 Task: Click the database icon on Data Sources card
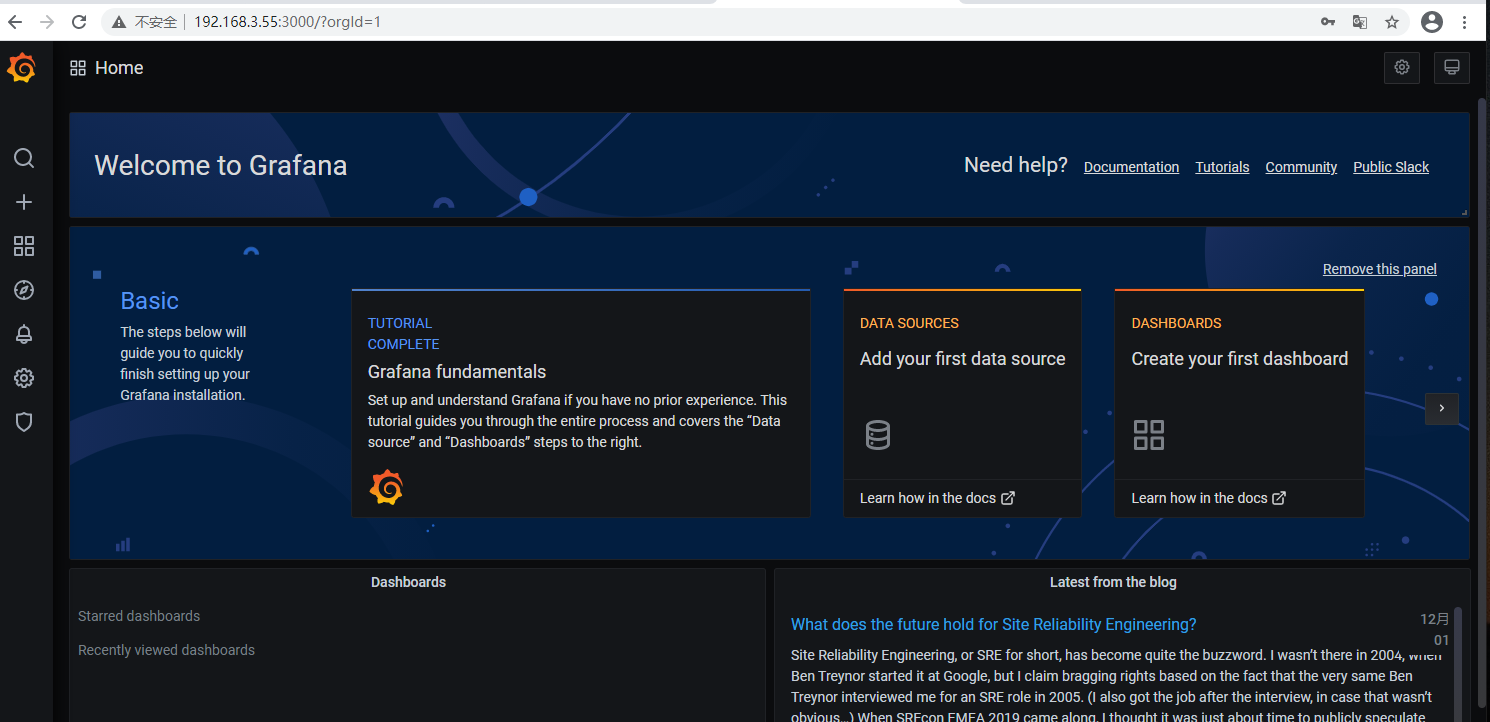pyautogui.click(x=878, y=435)
